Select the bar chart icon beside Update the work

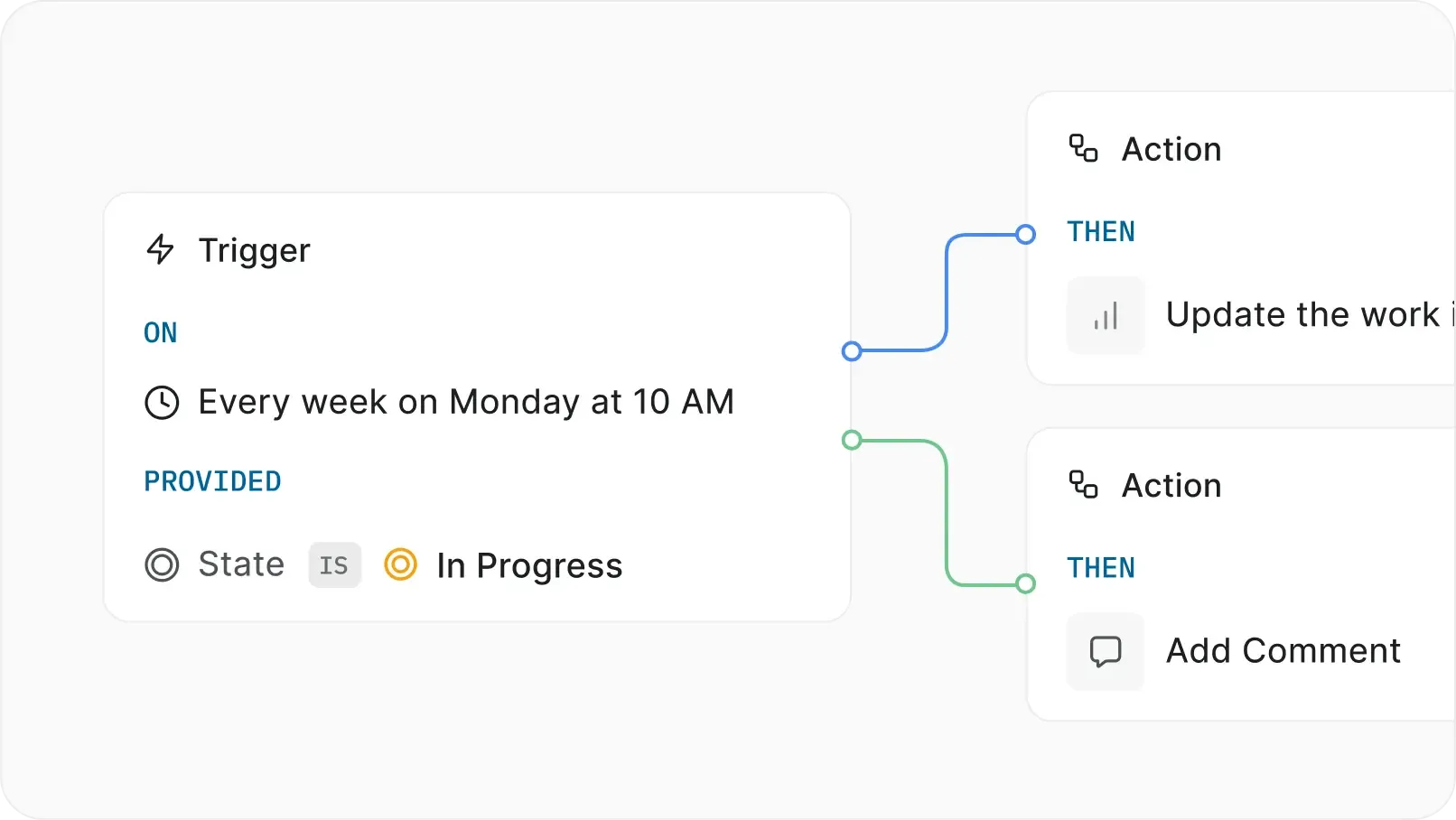point(1106,314)
